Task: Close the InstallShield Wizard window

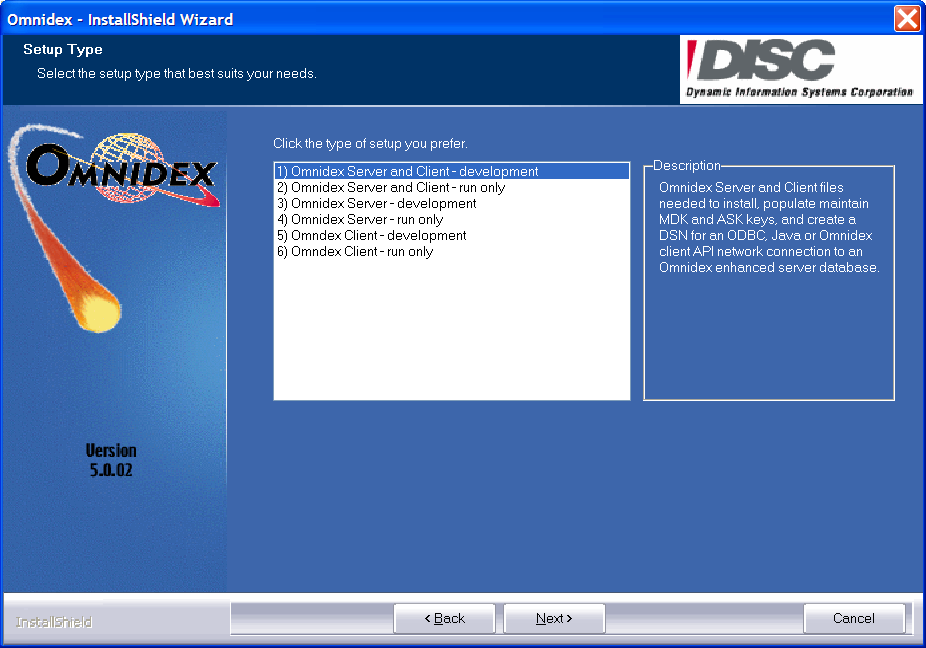Action: click(x=906, y=18)
